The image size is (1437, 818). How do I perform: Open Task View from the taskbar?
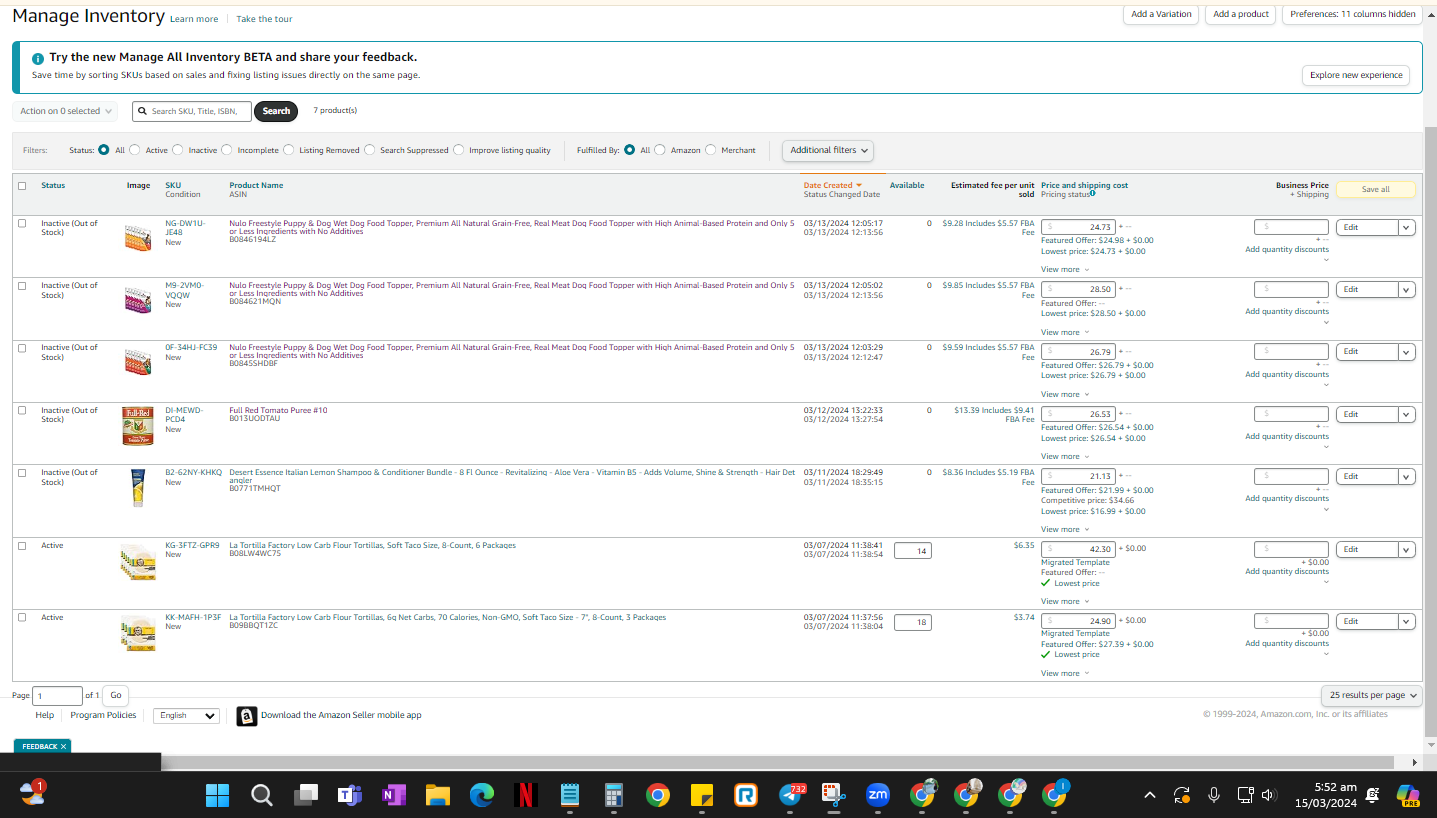coord(305,795)
